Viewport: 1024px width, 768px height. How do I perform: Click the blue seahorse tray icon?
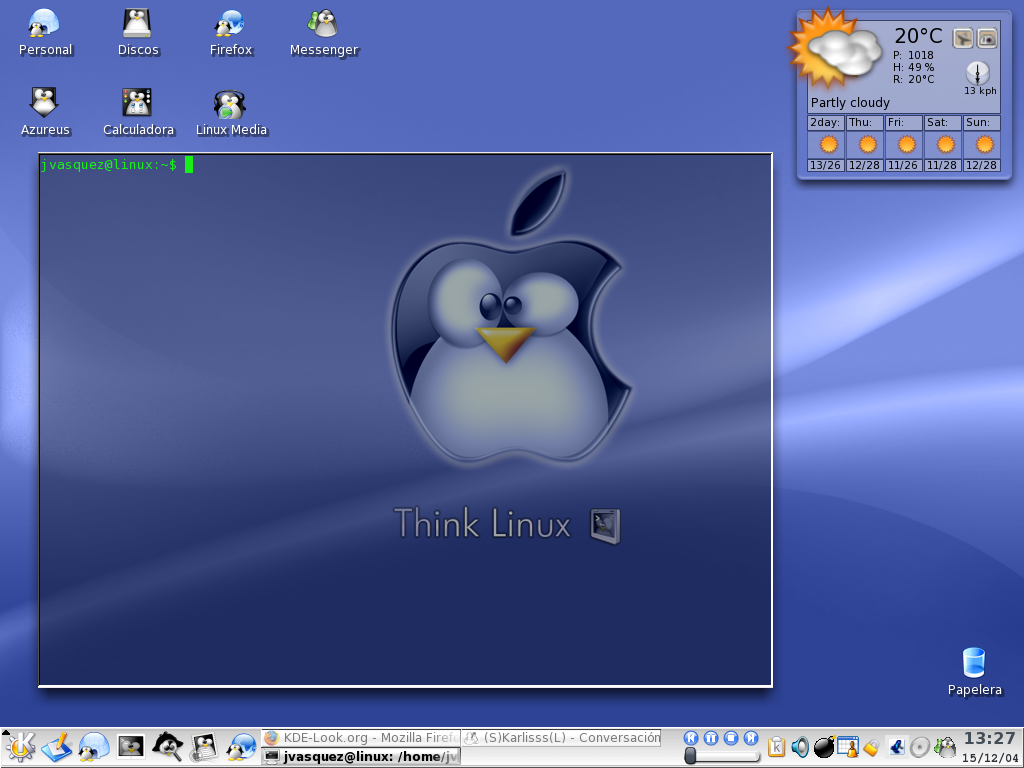pos(896,746)
